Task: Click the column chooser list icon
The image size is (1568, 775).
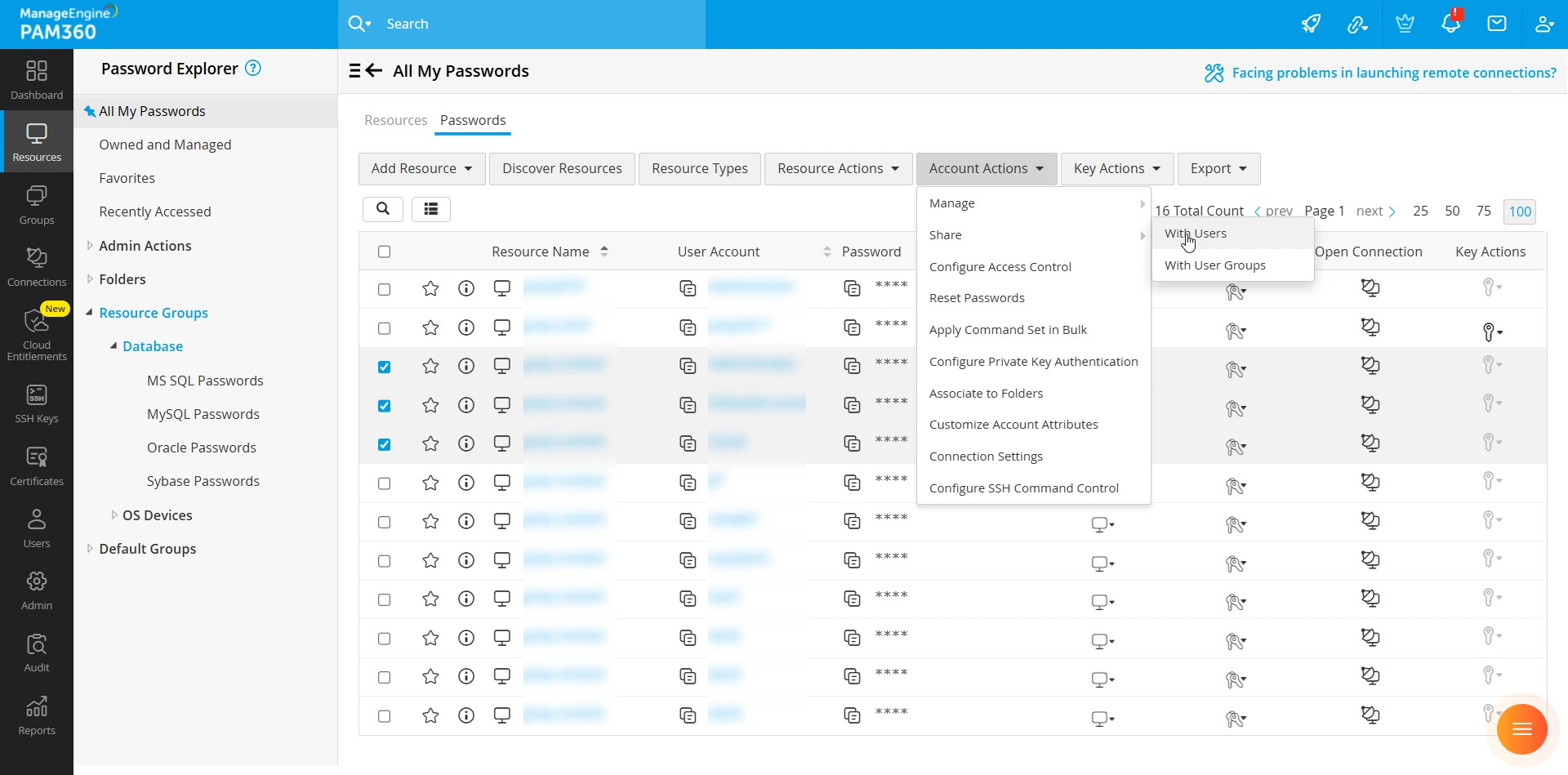Action: (x=431, y=209)
